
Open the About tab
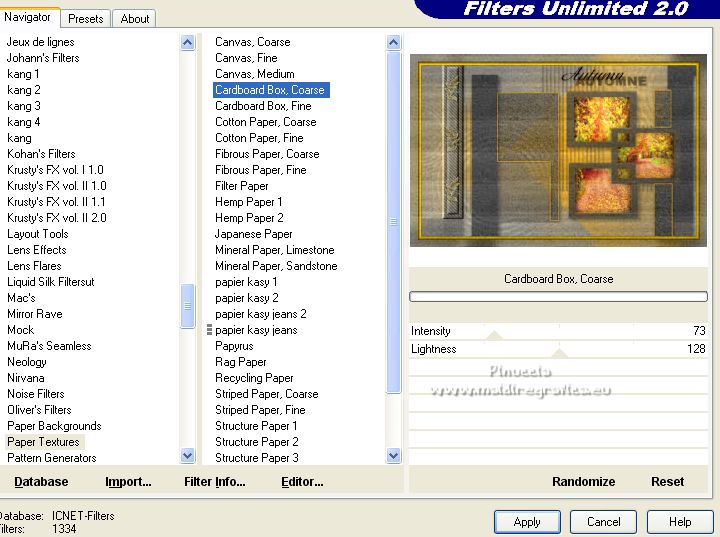click(135, 19)
